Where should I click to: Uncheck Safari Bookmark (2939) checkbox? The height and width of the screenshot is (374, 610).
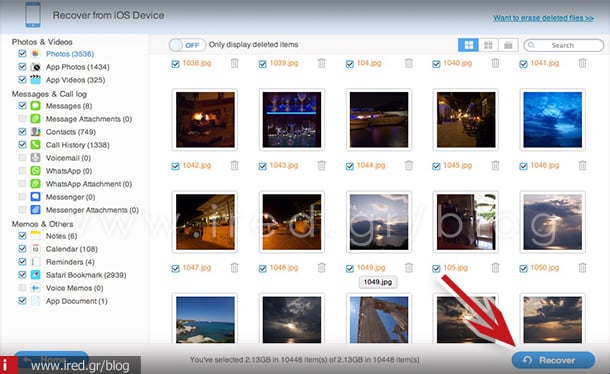pos(22,274)
